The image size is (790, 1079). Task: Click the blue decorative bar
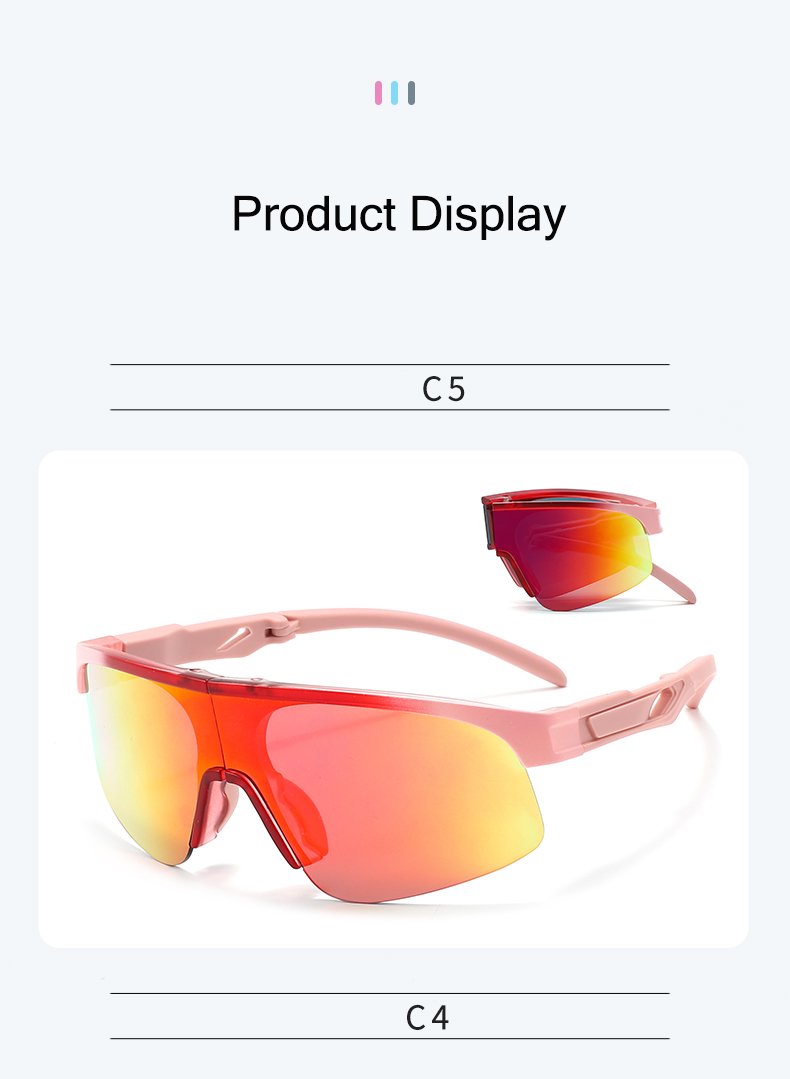pos(394,93)
